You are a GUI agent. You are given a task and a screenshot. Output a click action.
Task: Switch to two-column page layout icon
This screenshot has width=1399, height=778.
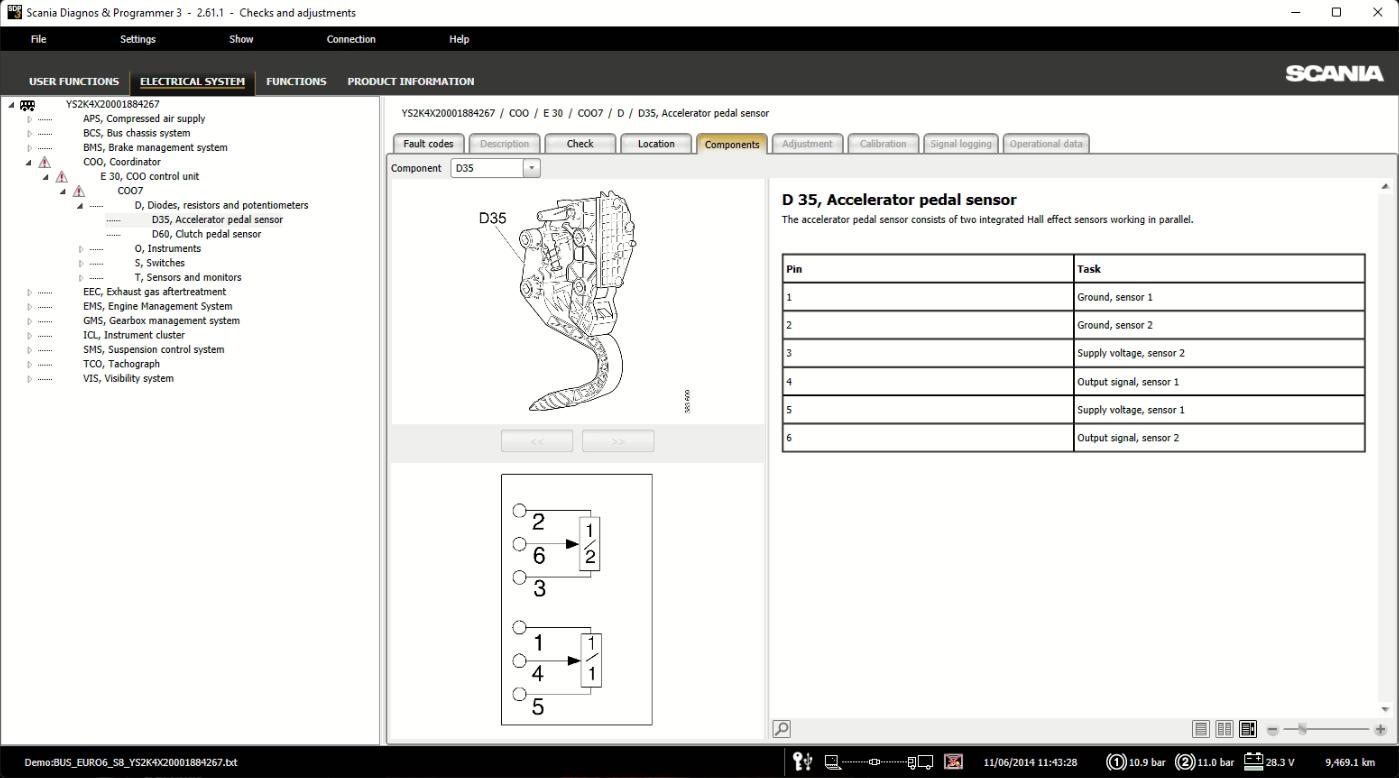tap(1225, 730)
